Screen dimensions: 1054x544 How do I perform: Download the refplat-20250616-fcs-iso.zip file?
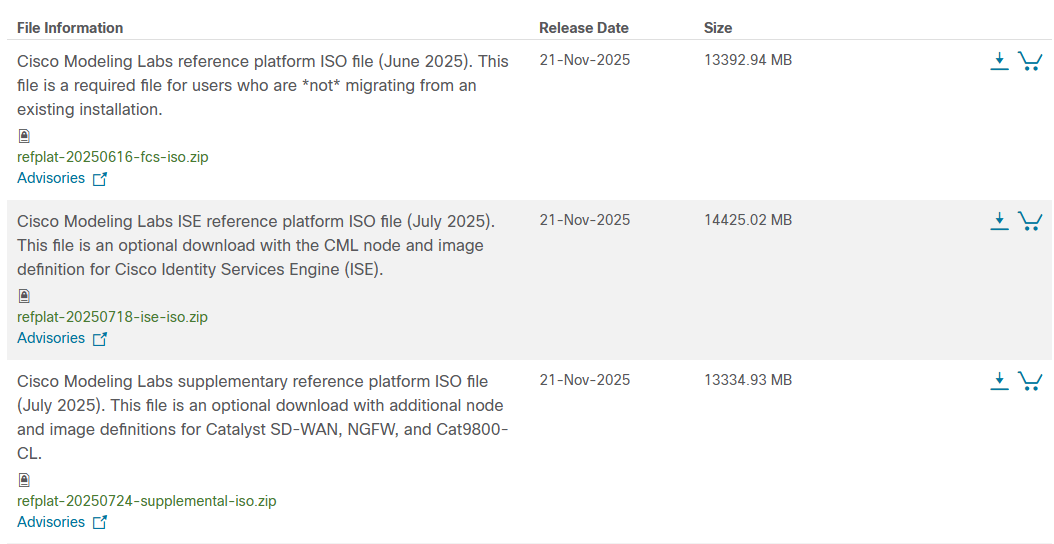999,61
